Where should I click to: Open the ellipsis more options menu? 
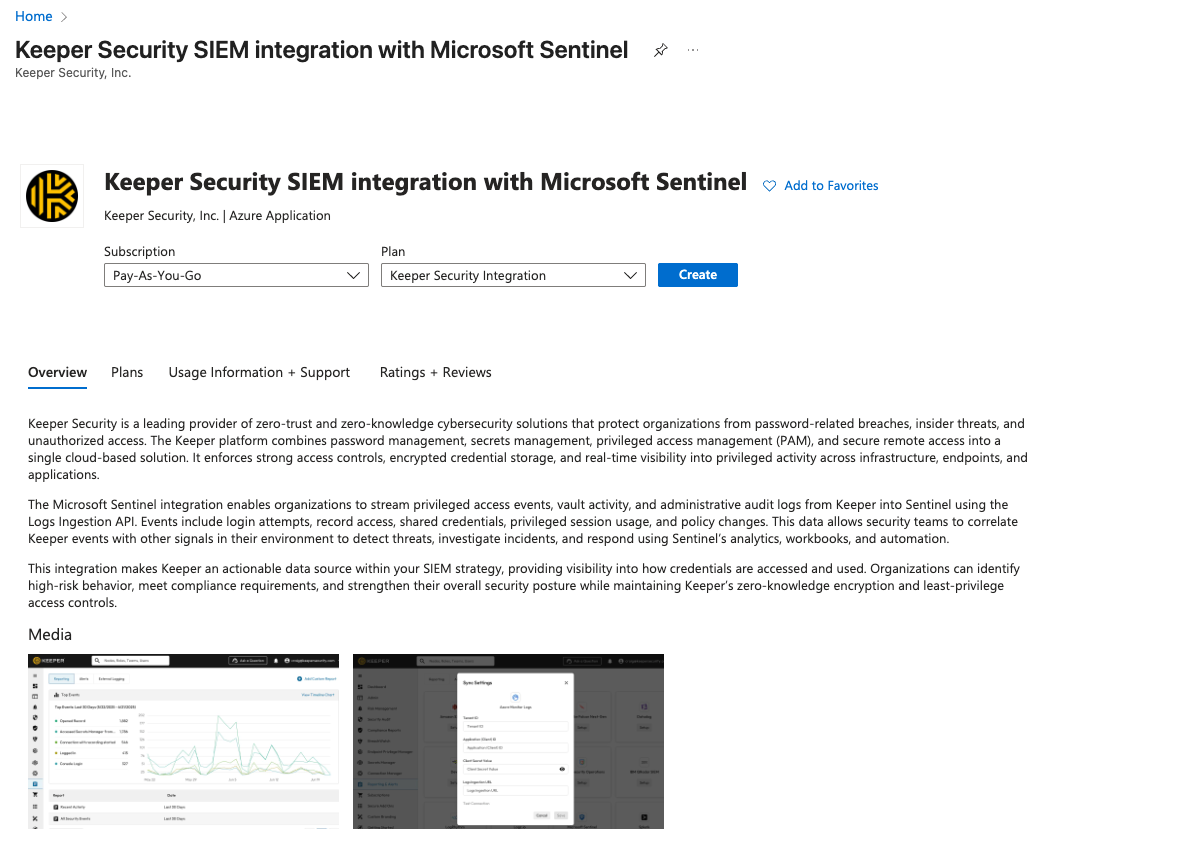pos(693,50)
